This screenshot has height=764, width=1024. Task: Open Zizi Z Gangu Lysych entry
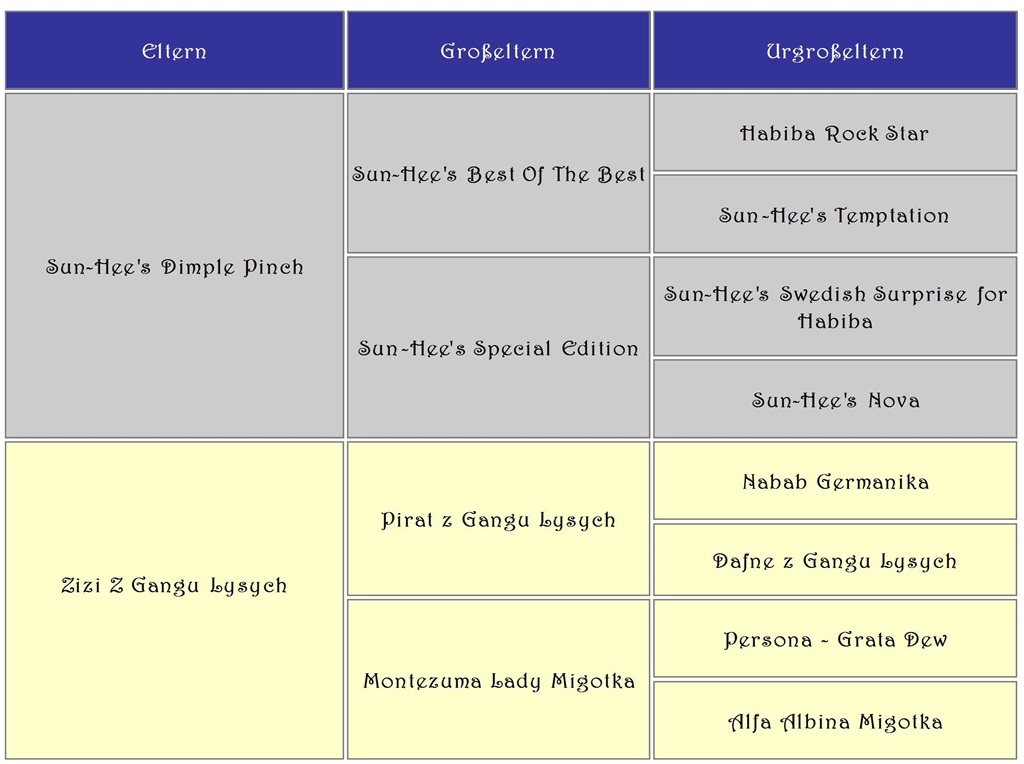(x=174, y=586)
